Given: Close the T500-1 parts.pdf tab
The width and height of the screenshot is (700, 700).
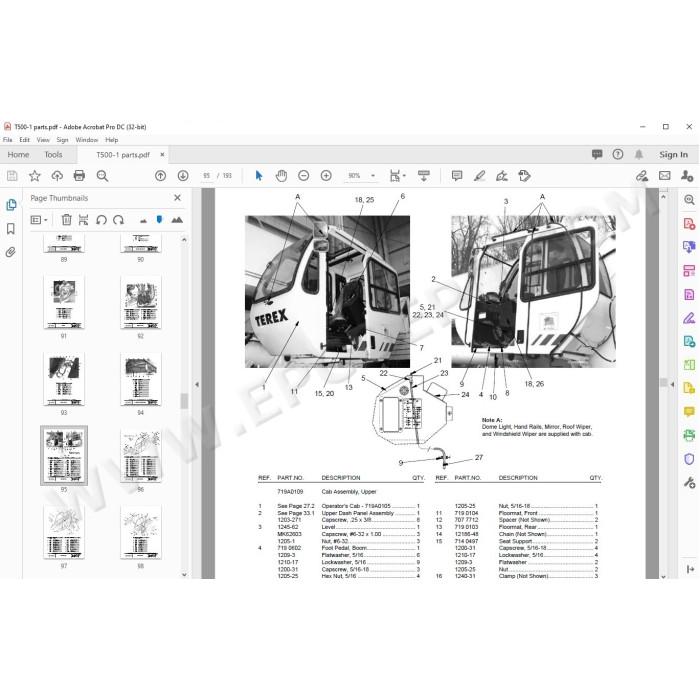Looking at the screenshot, I should click(x=162, y=154).
